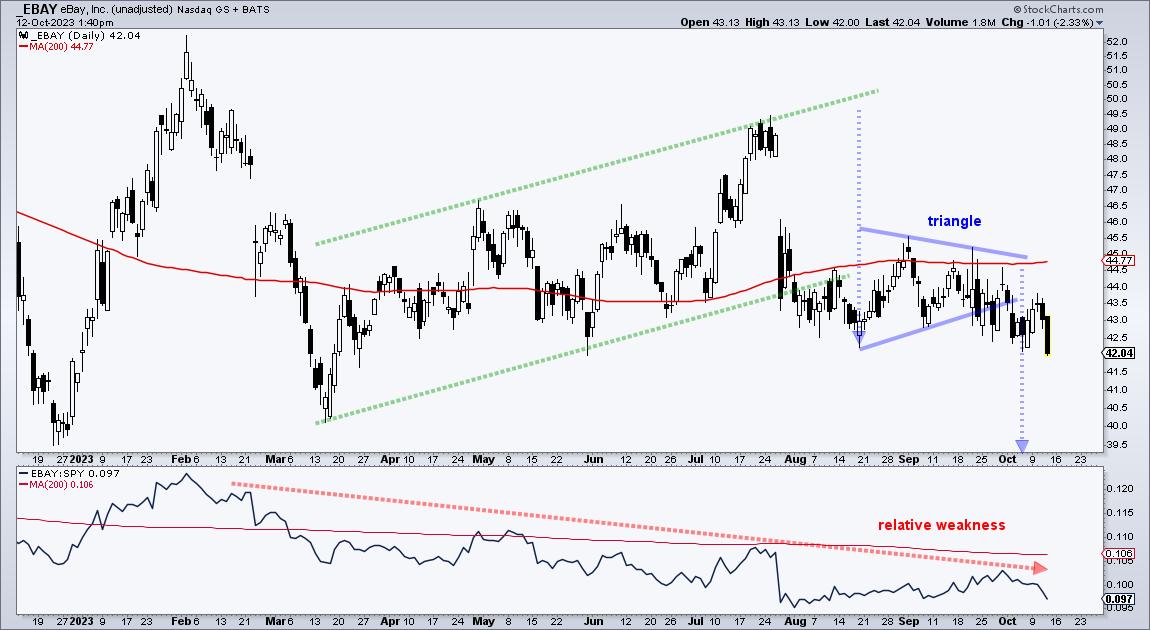Viewport: 1150px width, 630px height.
Task: Select the blue 'triangle' annotation label
Action: 954,221
